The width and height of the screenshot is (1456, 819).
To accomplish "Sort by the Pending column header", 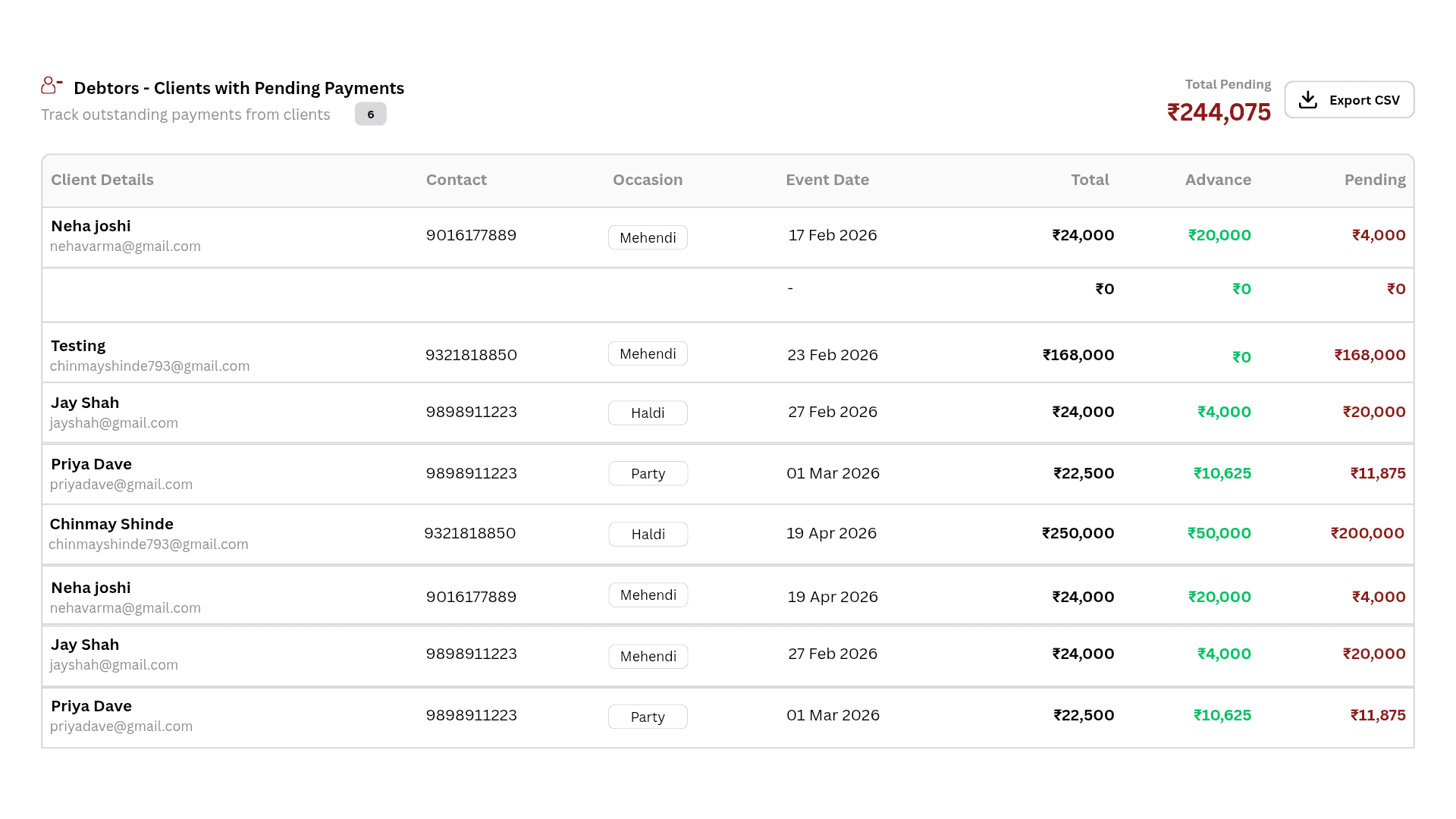I will (x=1375, y=180).
